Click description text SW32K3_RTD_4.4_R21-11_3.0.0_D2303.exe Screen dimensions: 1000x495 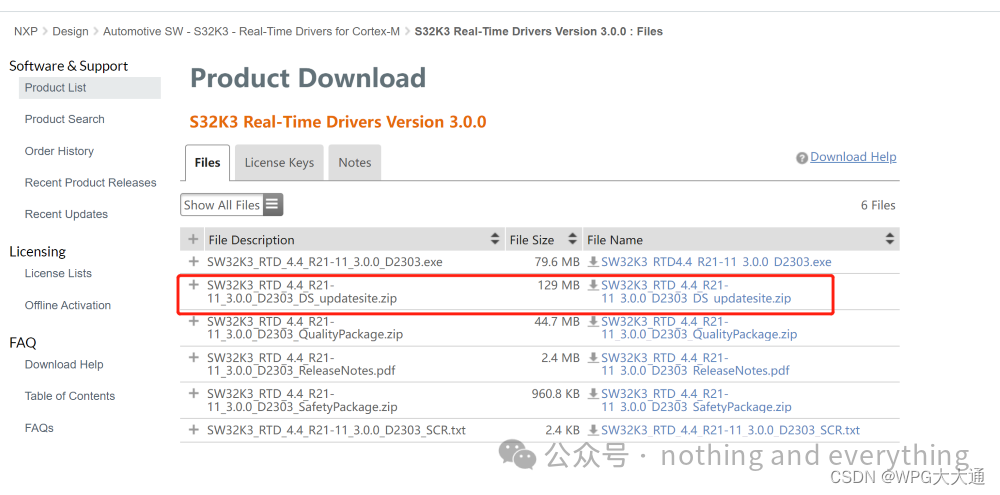click(x=325, y=262)
